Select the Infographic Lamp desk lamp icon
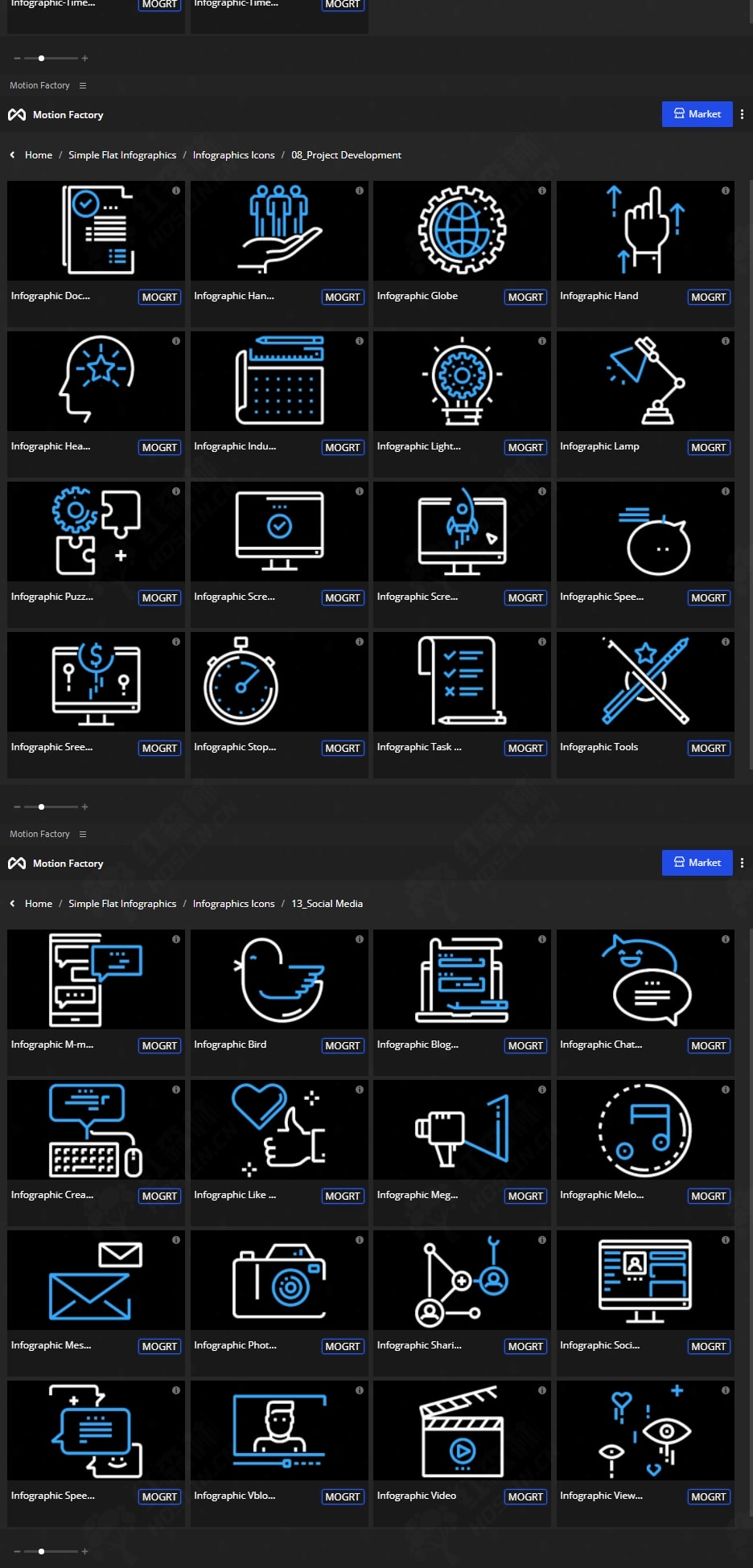The image size is (753, 1568). [645, 380]
